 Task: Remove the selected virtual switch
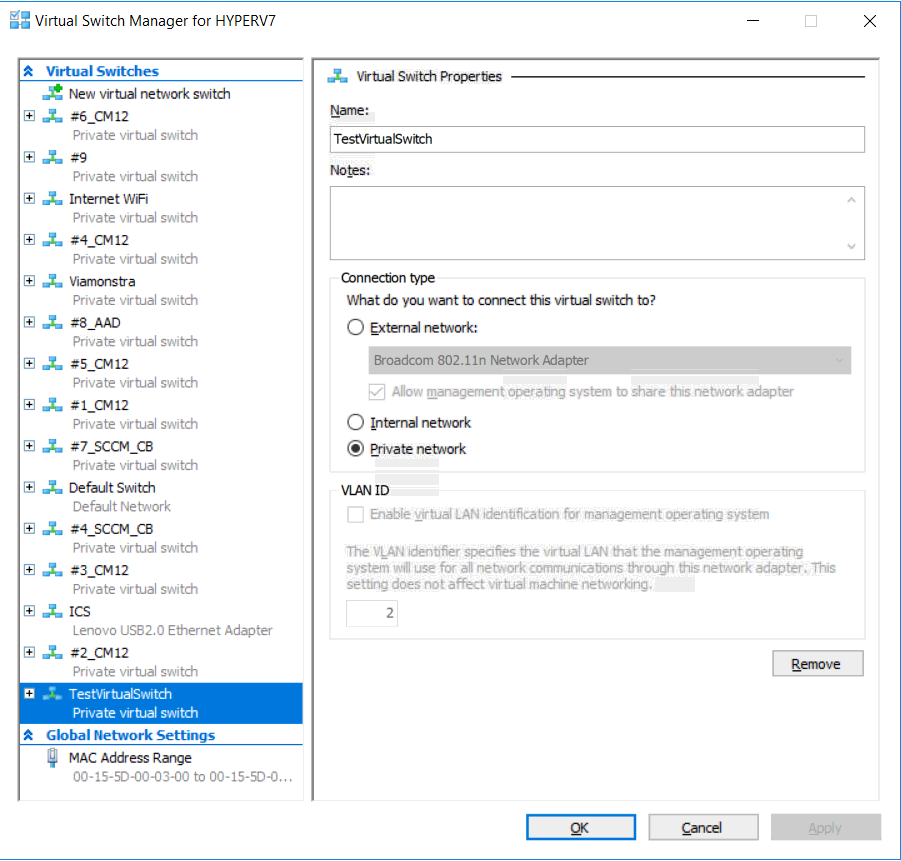click(x=818, y=664)
